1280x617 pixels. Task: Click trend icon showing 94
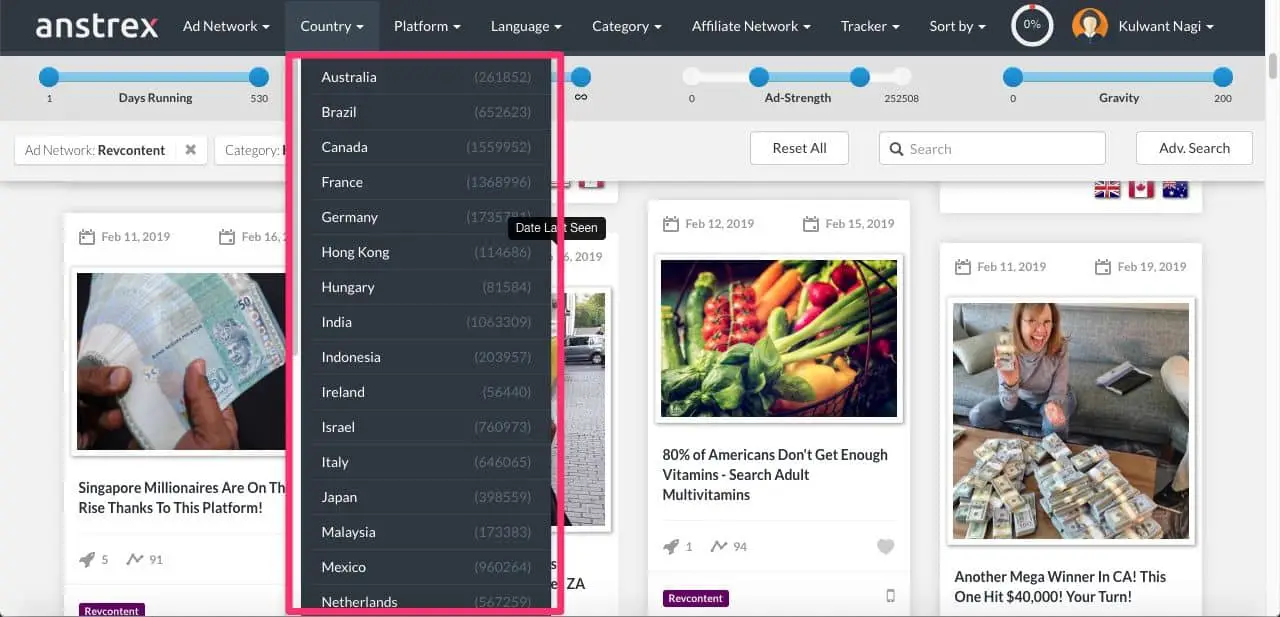[x=718, y=547]
